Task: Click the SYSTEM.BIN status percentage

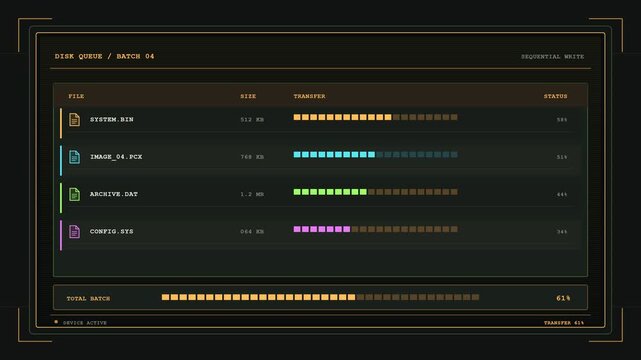Action: click(x=562, y=120)
